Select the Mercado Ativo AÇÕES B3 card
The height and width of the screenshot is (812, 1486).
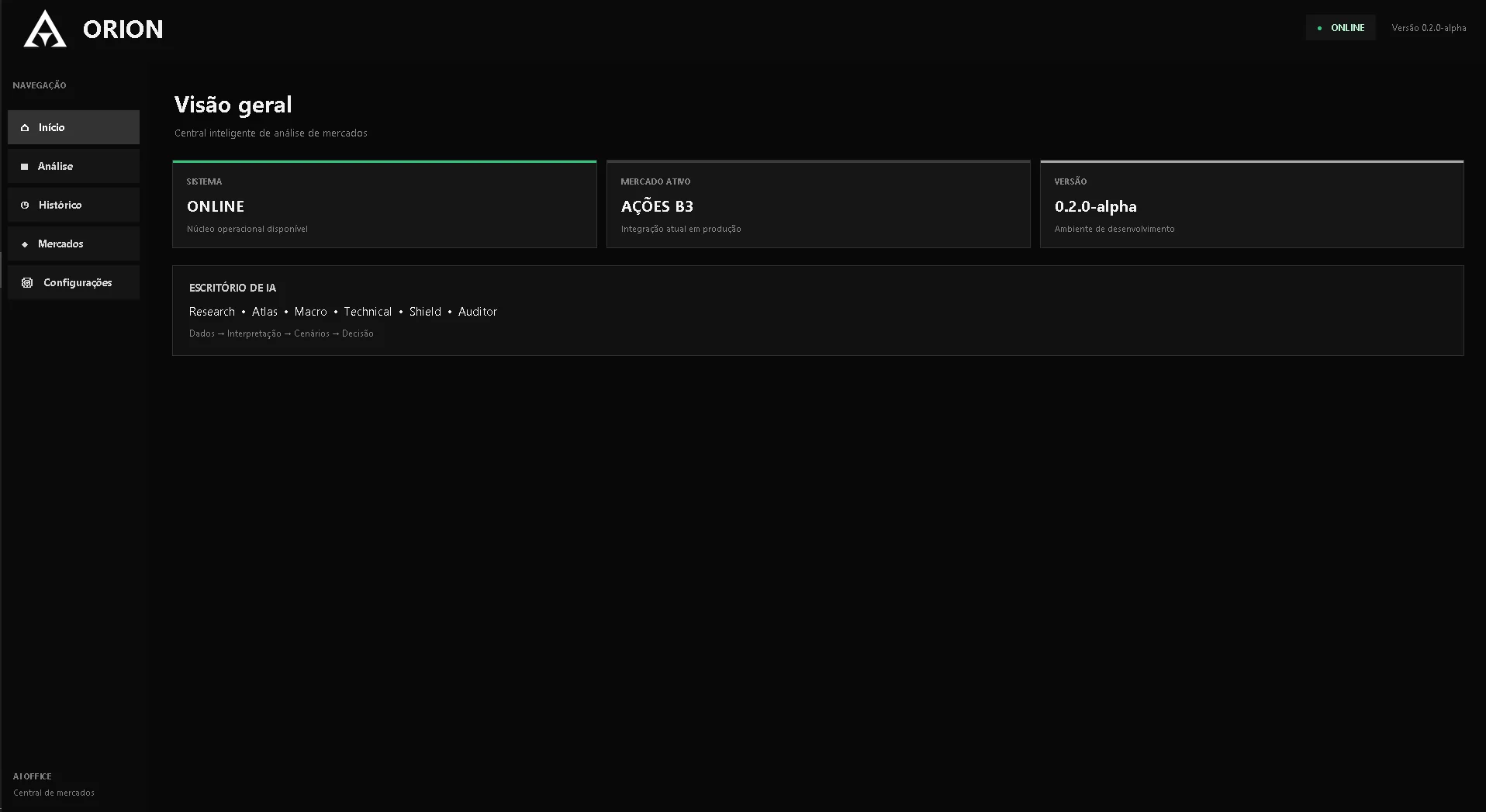(818, 204)
